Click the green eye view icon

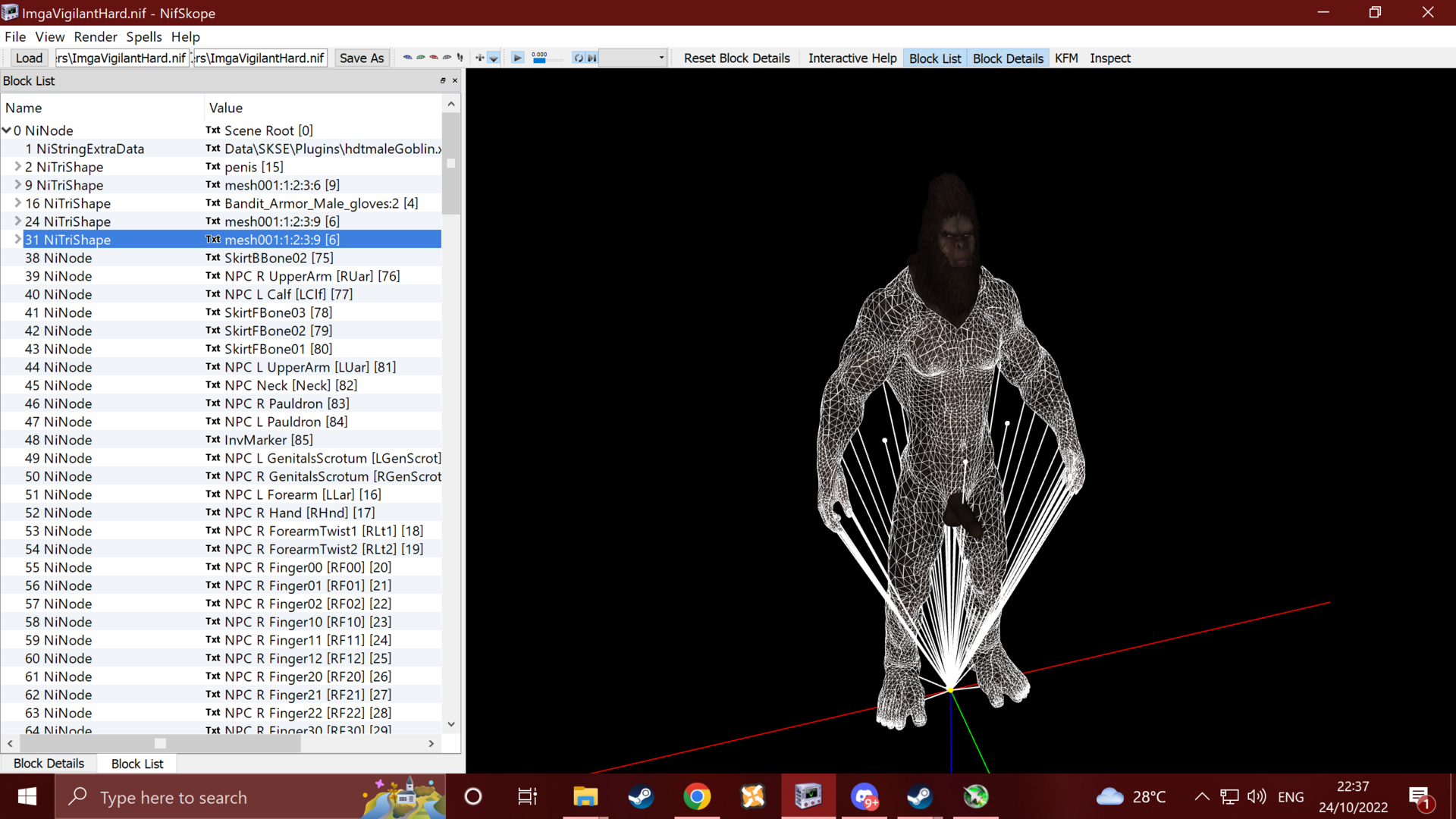(421, 58)
